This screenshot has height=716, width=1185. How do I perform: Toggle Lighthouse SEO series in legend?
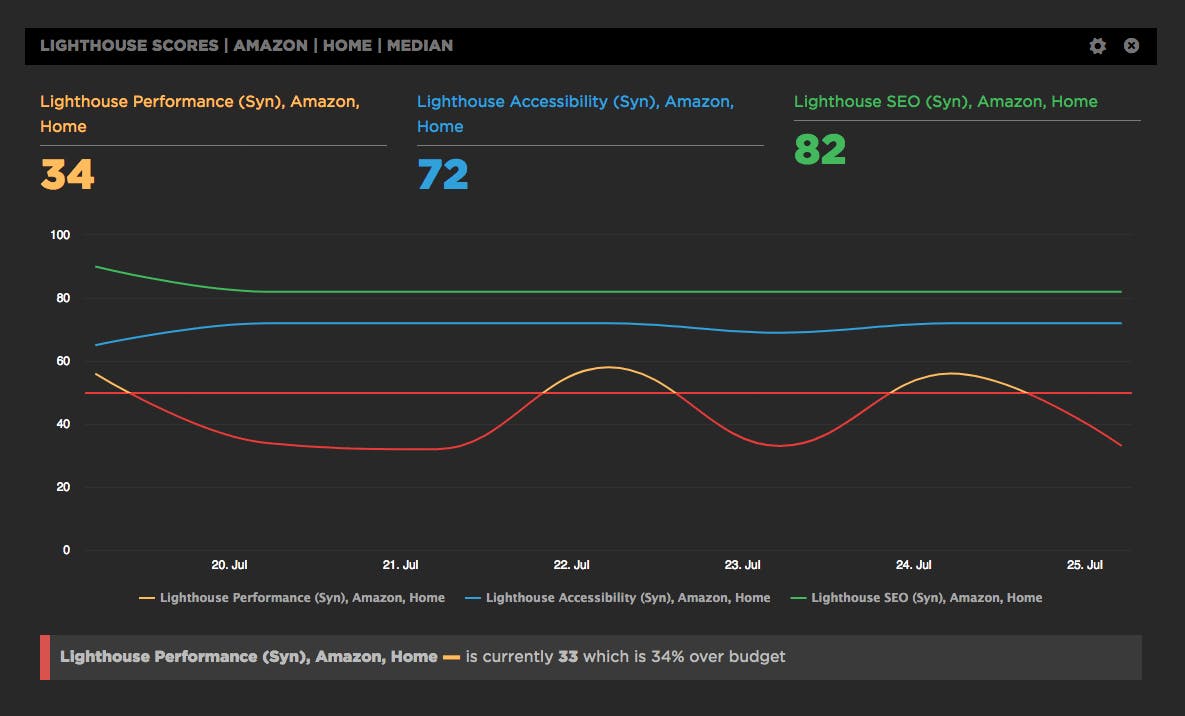(916, 598)
